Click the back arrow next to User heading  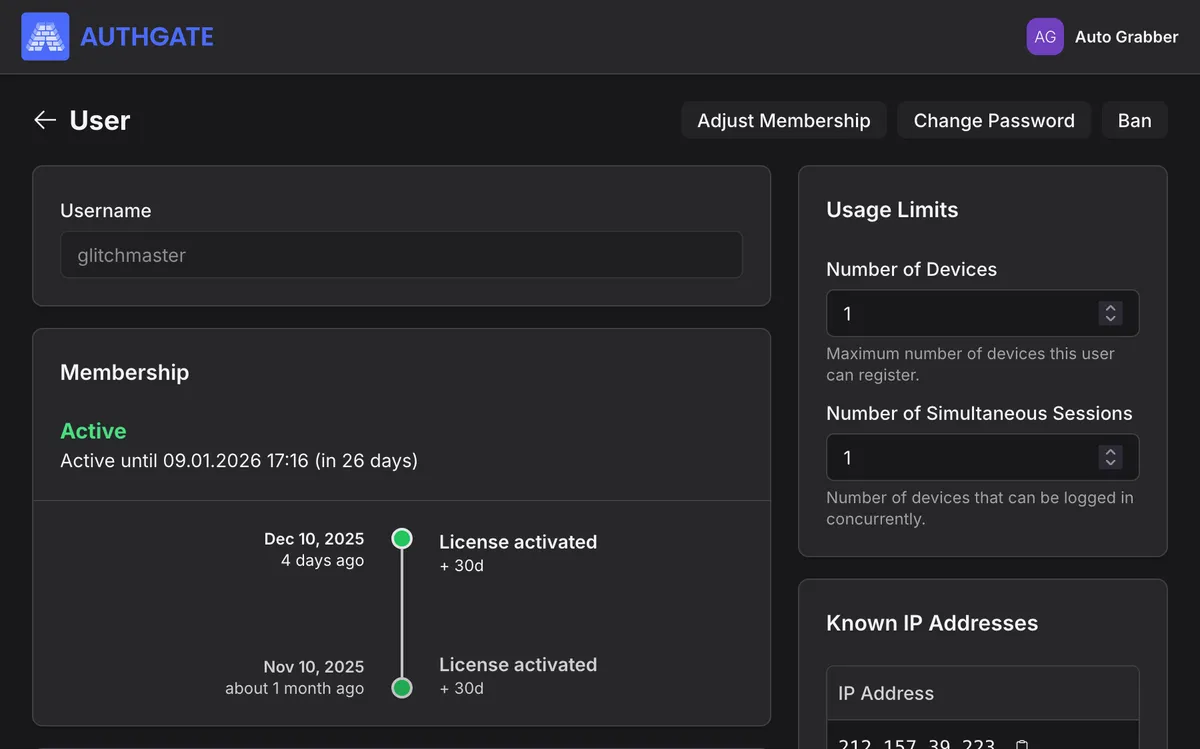tap(45, 119)
